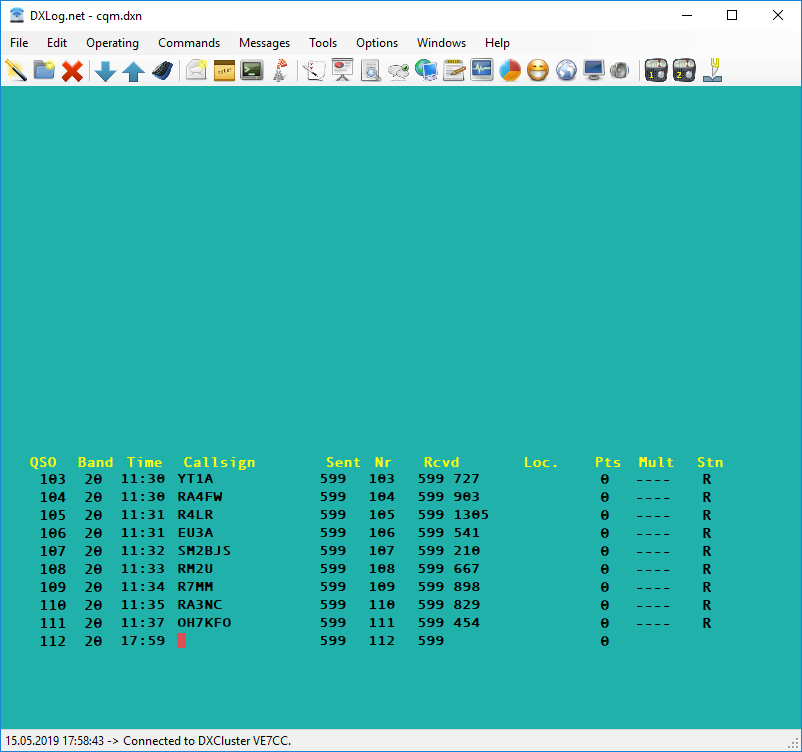Click the yellow antenna probe icon

click(x=713, y=70)
